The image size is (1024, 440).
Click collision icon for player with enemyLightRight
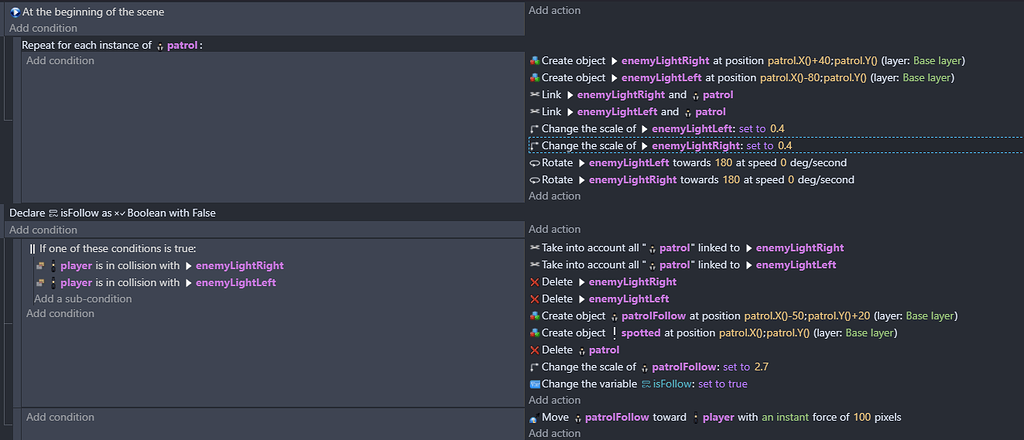[40, 266]
